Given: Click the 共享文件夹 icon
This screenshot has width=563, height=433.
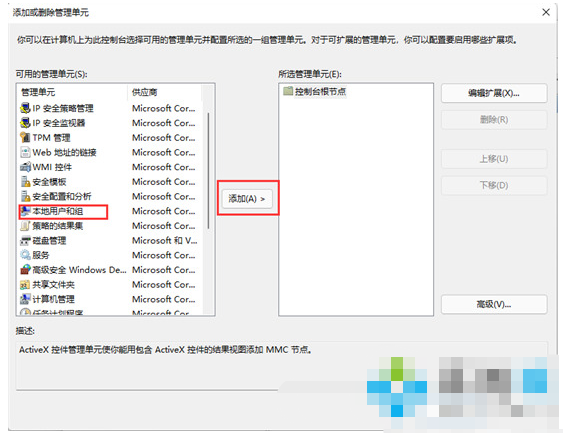Looking at the screenshot, I should pos(25,285).
